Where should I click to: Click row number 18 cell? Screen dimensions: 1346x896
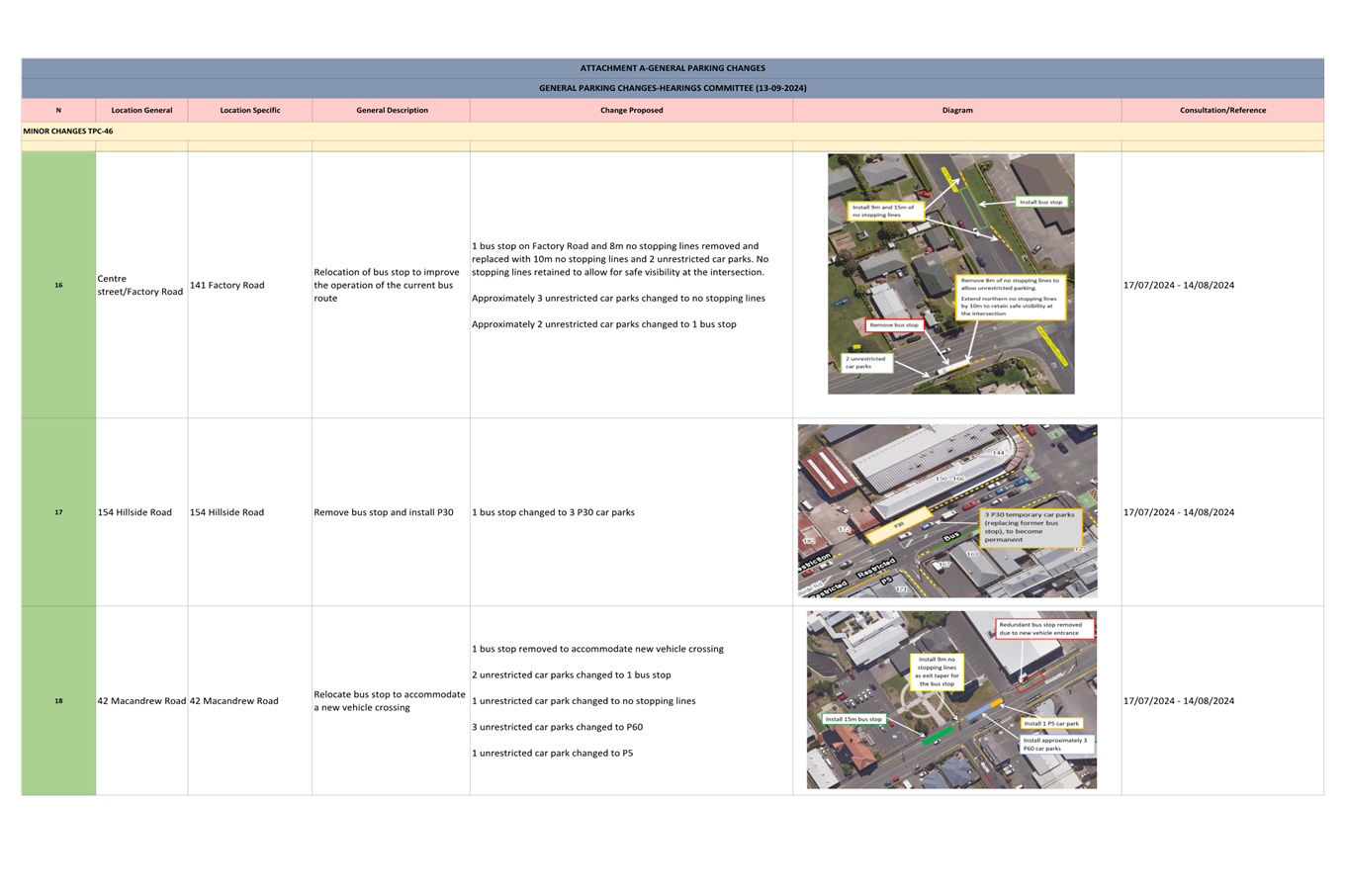click(58, 700)
